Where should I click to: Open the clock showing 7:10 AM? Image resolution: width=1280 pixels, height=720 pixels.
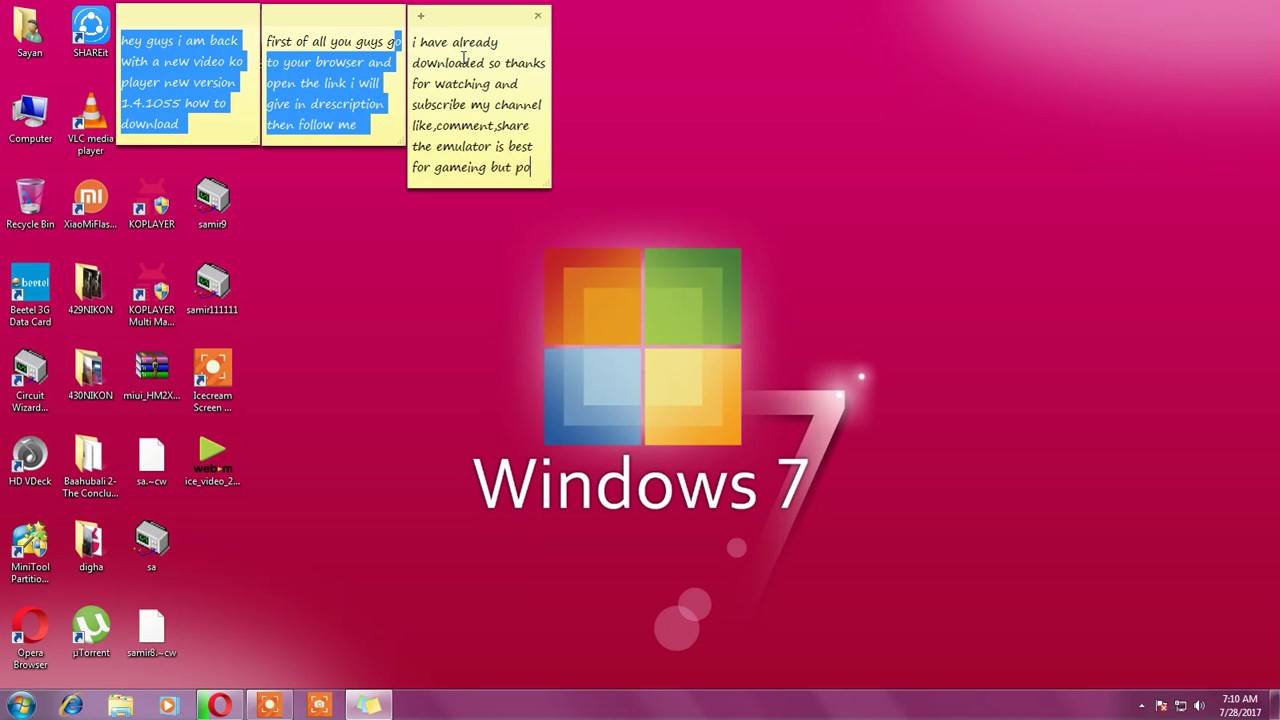1239,706
